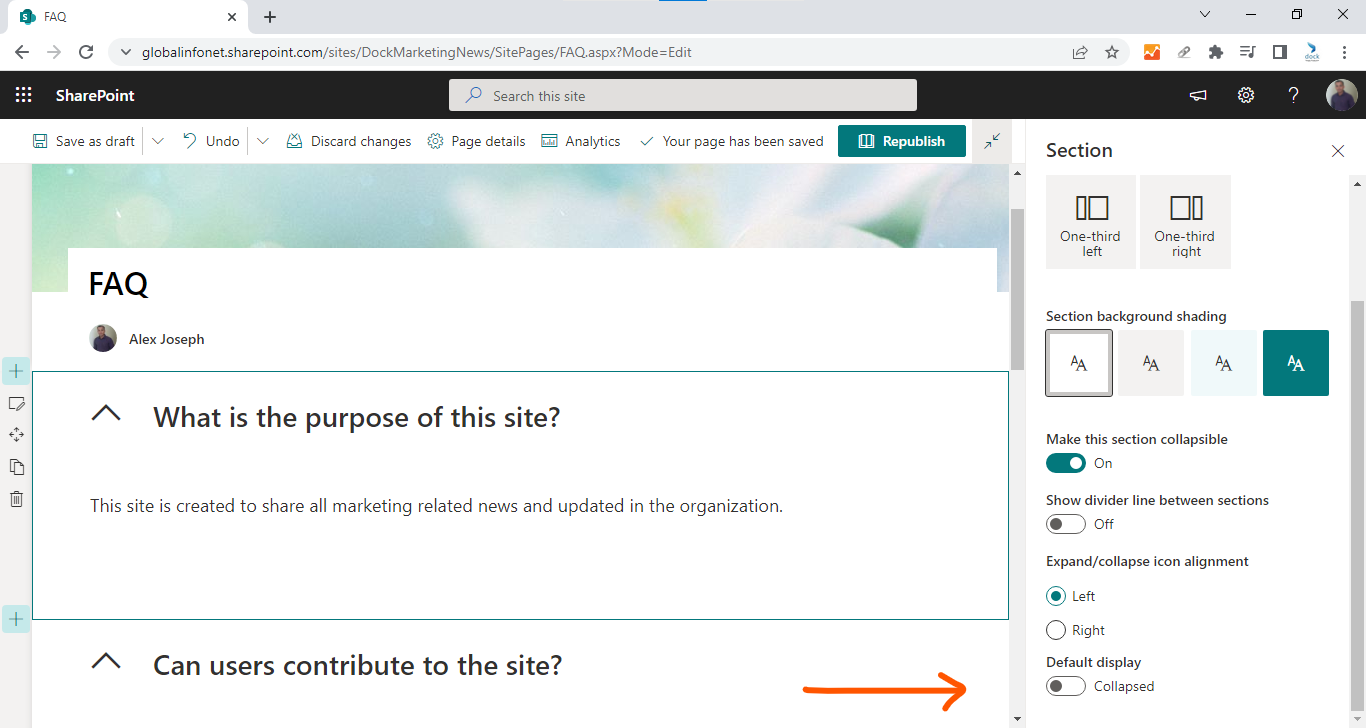Toggle Default display to Collapsed
This screenshot has width=1366, height=728.
tap(1065, 686)
